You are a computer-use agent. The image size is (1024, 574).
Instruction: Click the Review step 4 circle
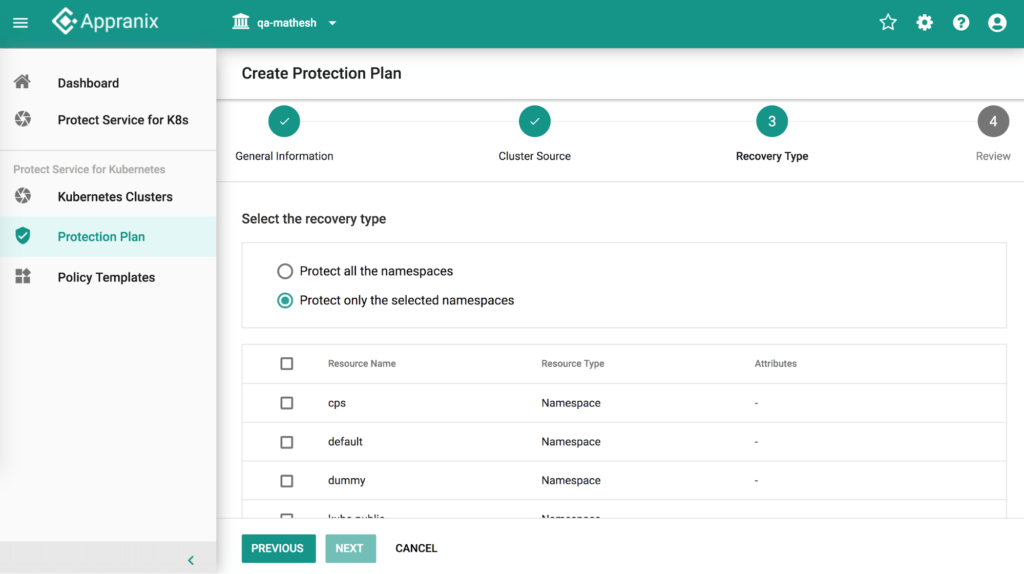coord(993,121)
